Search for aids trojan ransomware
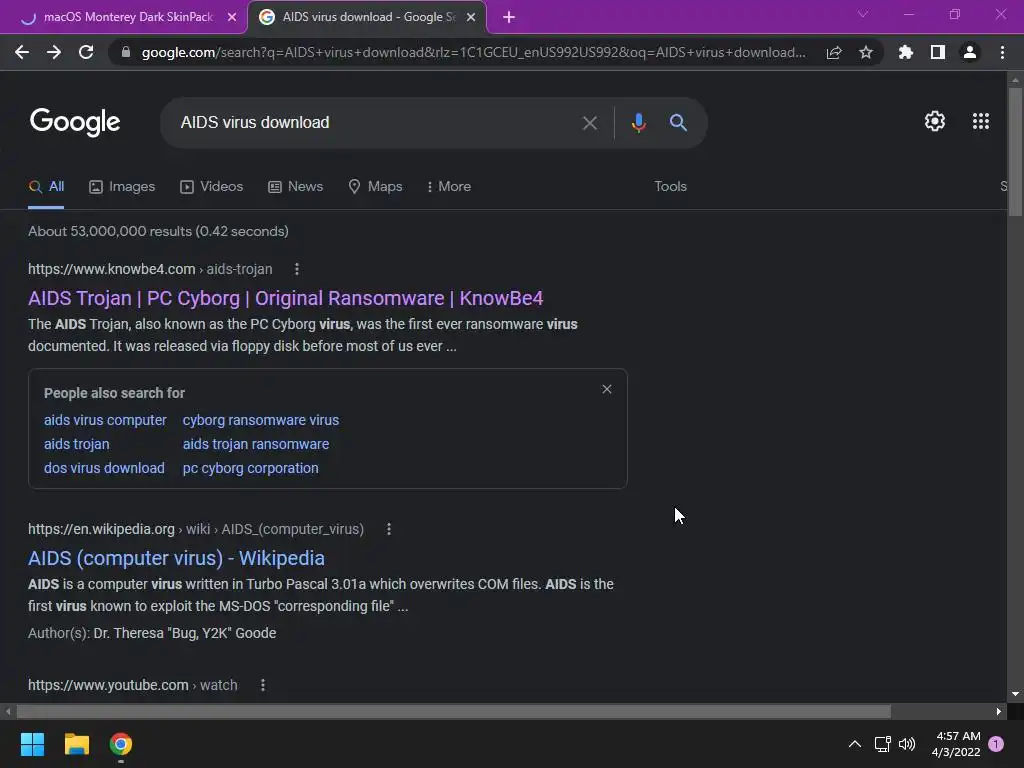The width and height of the screenshot is (1024, 768). tap(256, 444)
